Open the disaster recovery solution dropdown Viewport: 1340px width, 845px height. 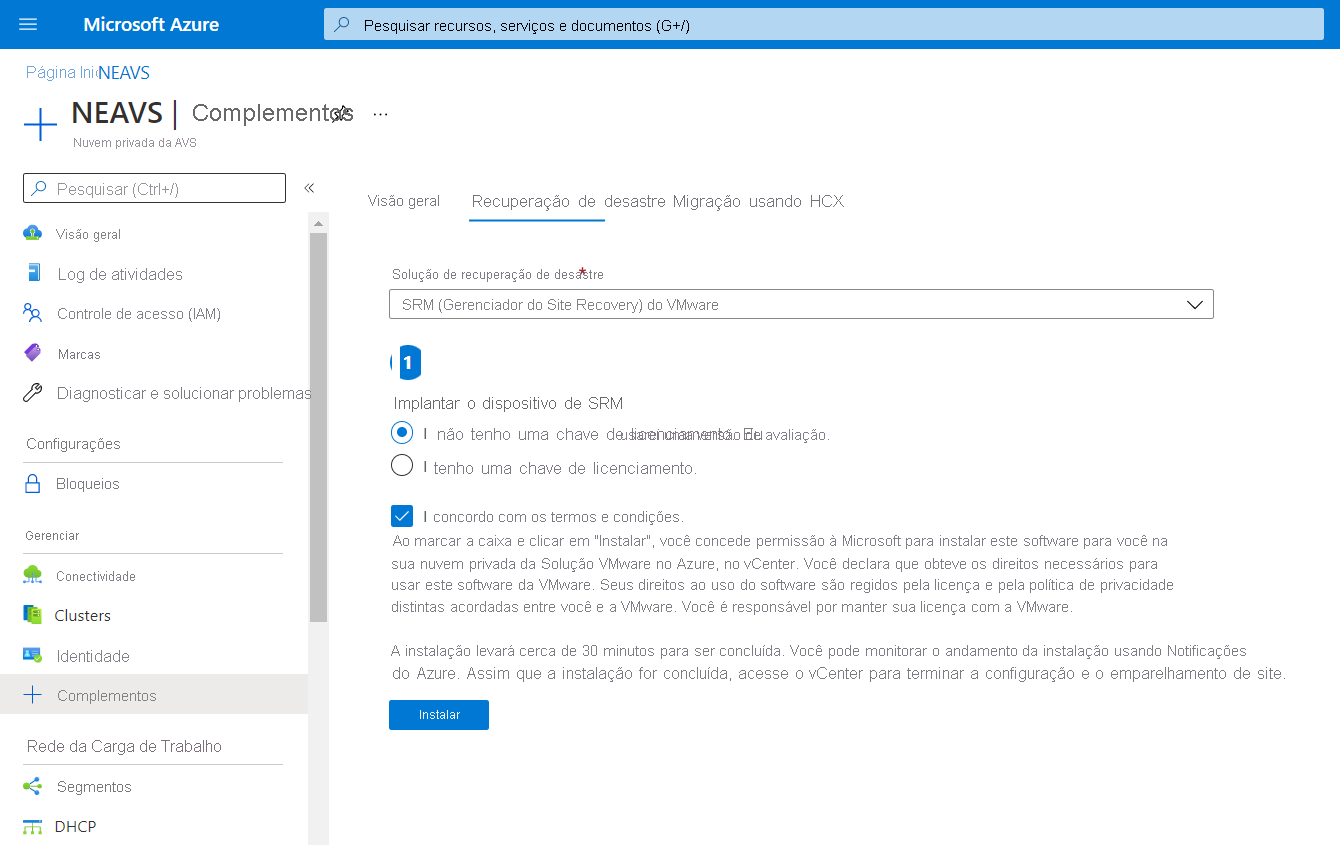coord(801,304)
